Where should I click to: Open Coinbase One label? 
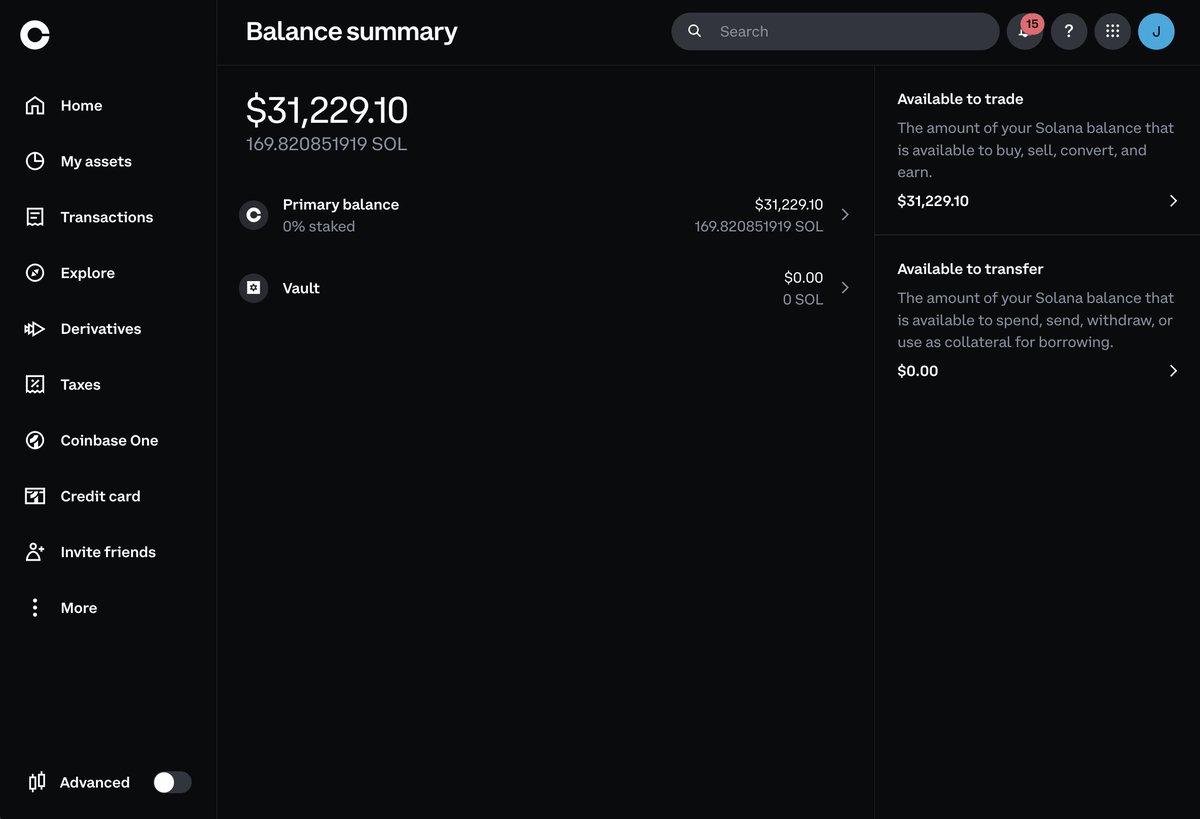109,440
